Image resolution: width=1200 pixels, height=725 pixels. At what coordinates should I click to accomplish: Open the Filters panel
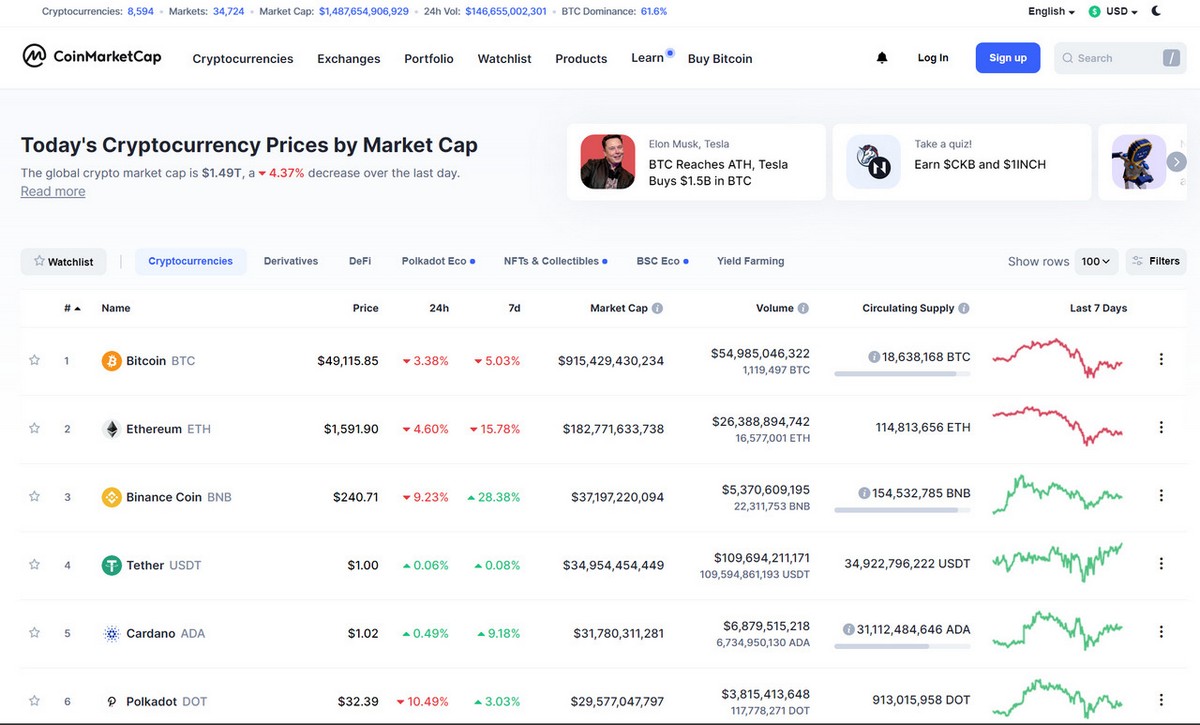[1156, 261]
